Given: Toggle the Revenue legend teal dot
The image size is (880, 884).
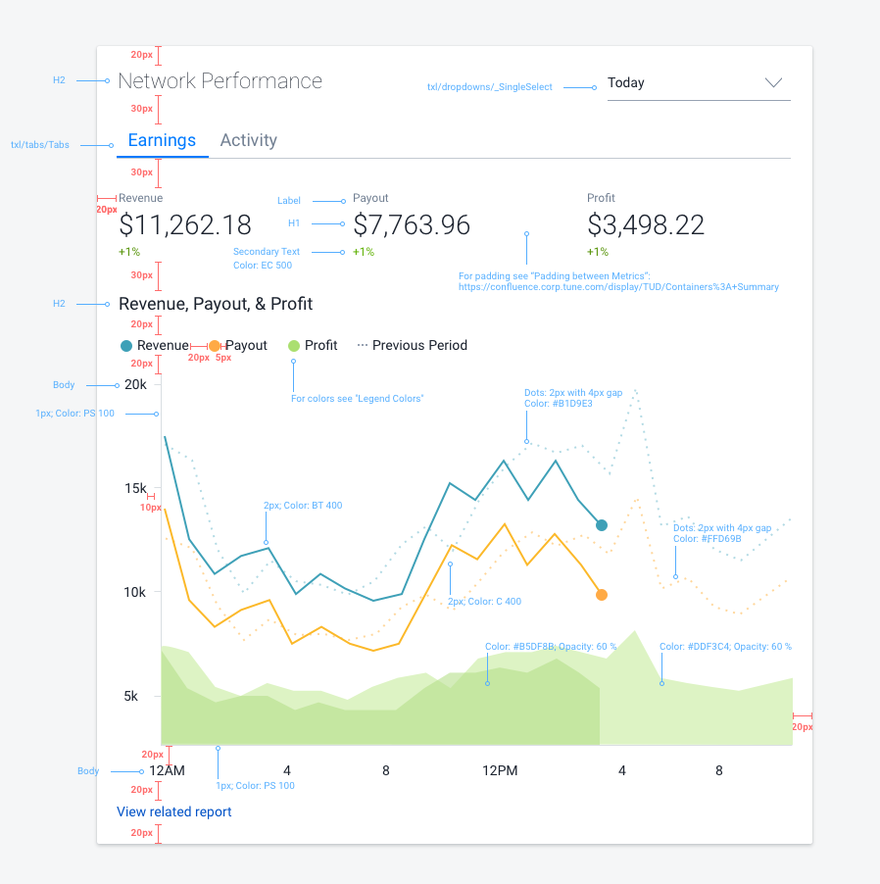Looking at the screenshot, I should 126,346.
